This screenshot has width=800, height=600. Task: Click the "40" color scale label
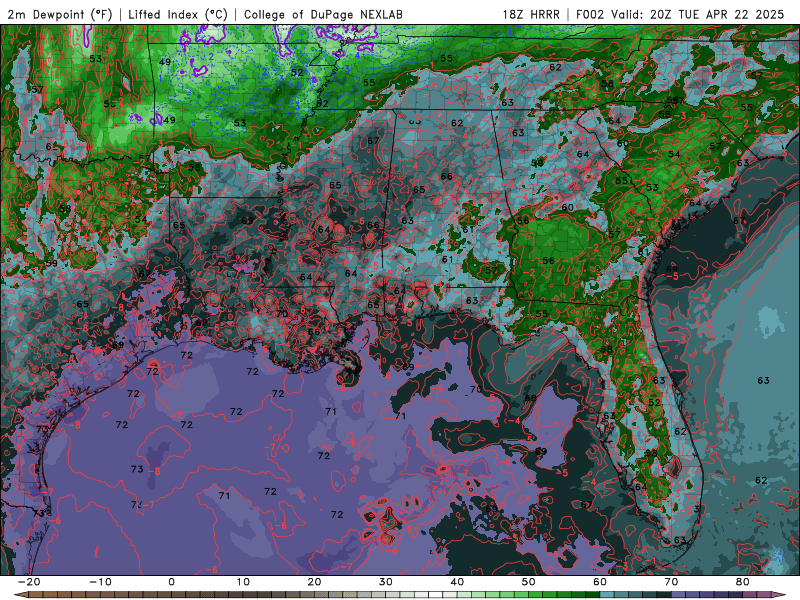(x=457, y=582)
